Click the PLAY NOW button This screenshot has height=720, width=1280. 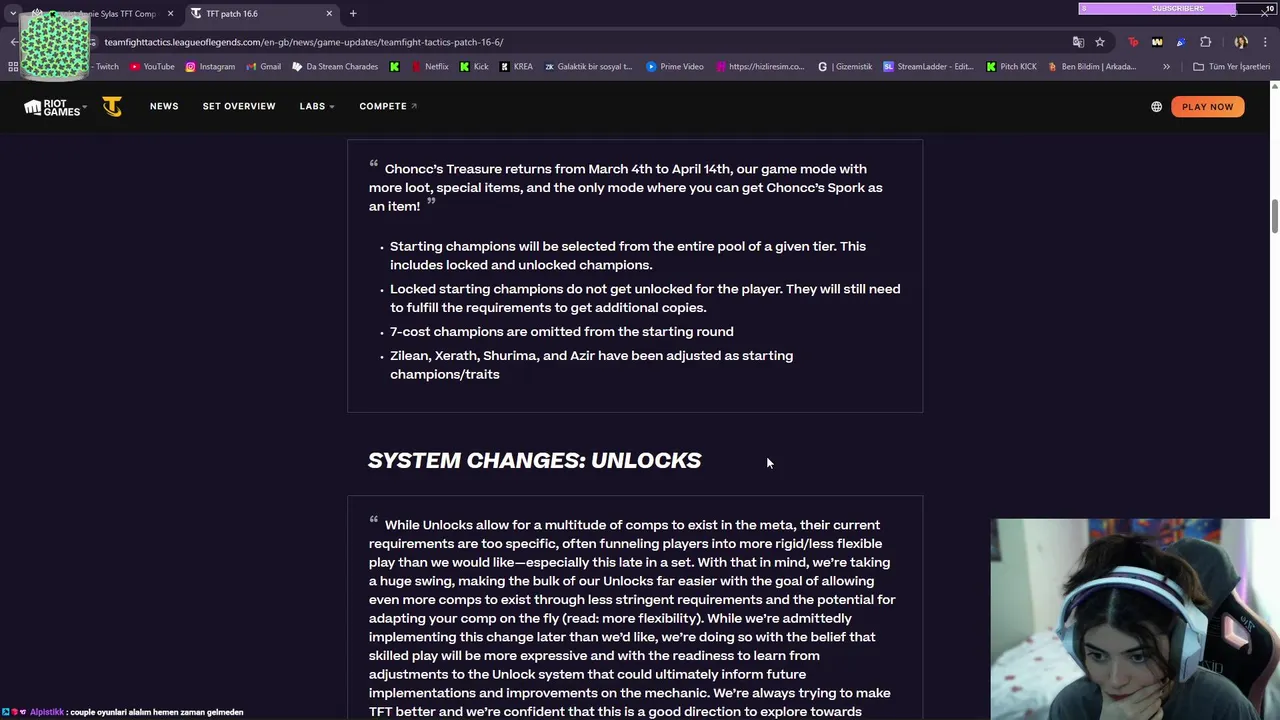point(1207,107)
